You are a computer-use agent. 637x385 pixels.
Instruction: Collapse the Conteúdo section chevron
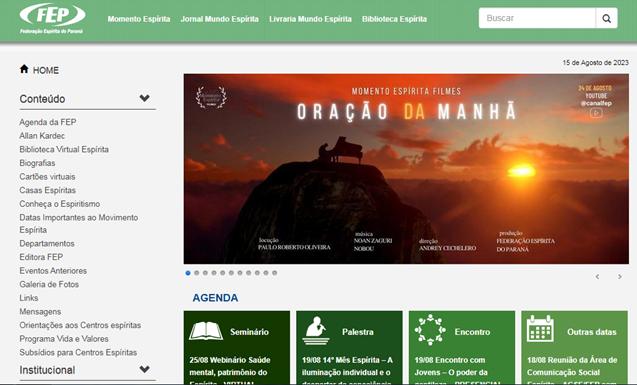point(144,98)
